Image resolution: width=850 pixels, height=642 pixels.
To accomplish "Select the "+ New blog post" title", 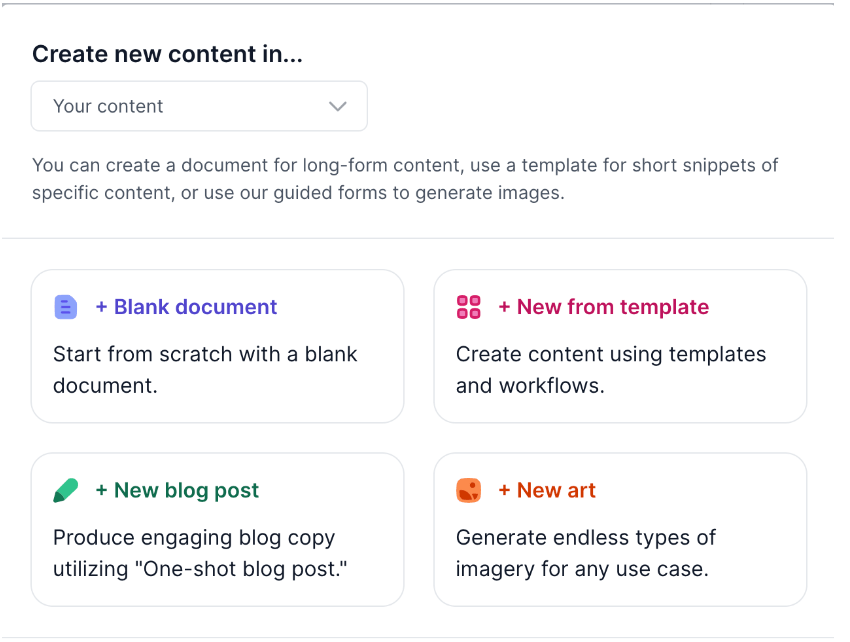I will point(177,491).
